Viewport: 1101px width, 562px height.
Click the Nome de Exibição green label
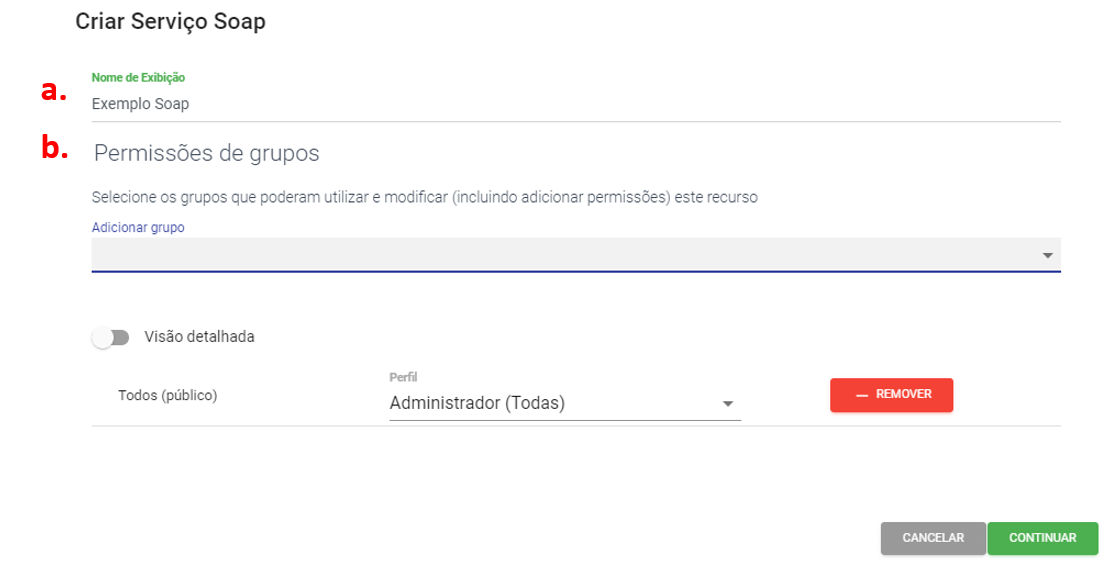(x=138, y=77)
